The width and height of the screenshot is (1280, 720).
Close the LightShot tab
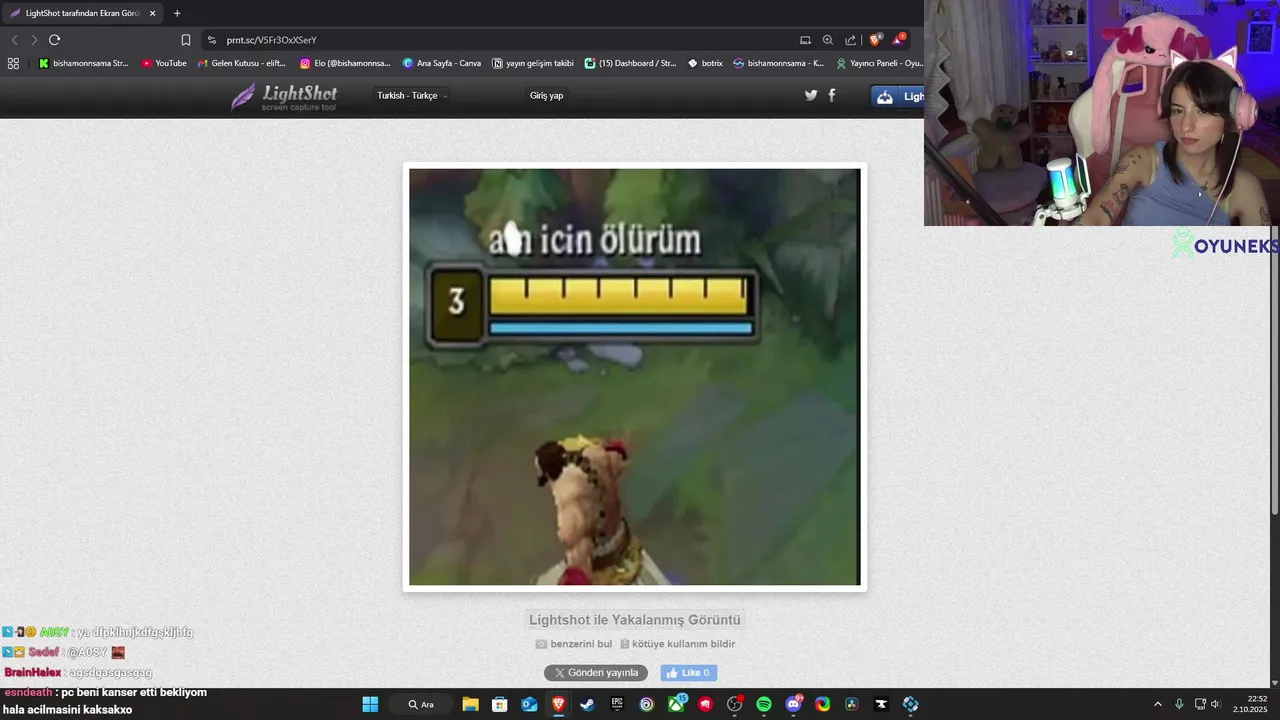point(152,13)
